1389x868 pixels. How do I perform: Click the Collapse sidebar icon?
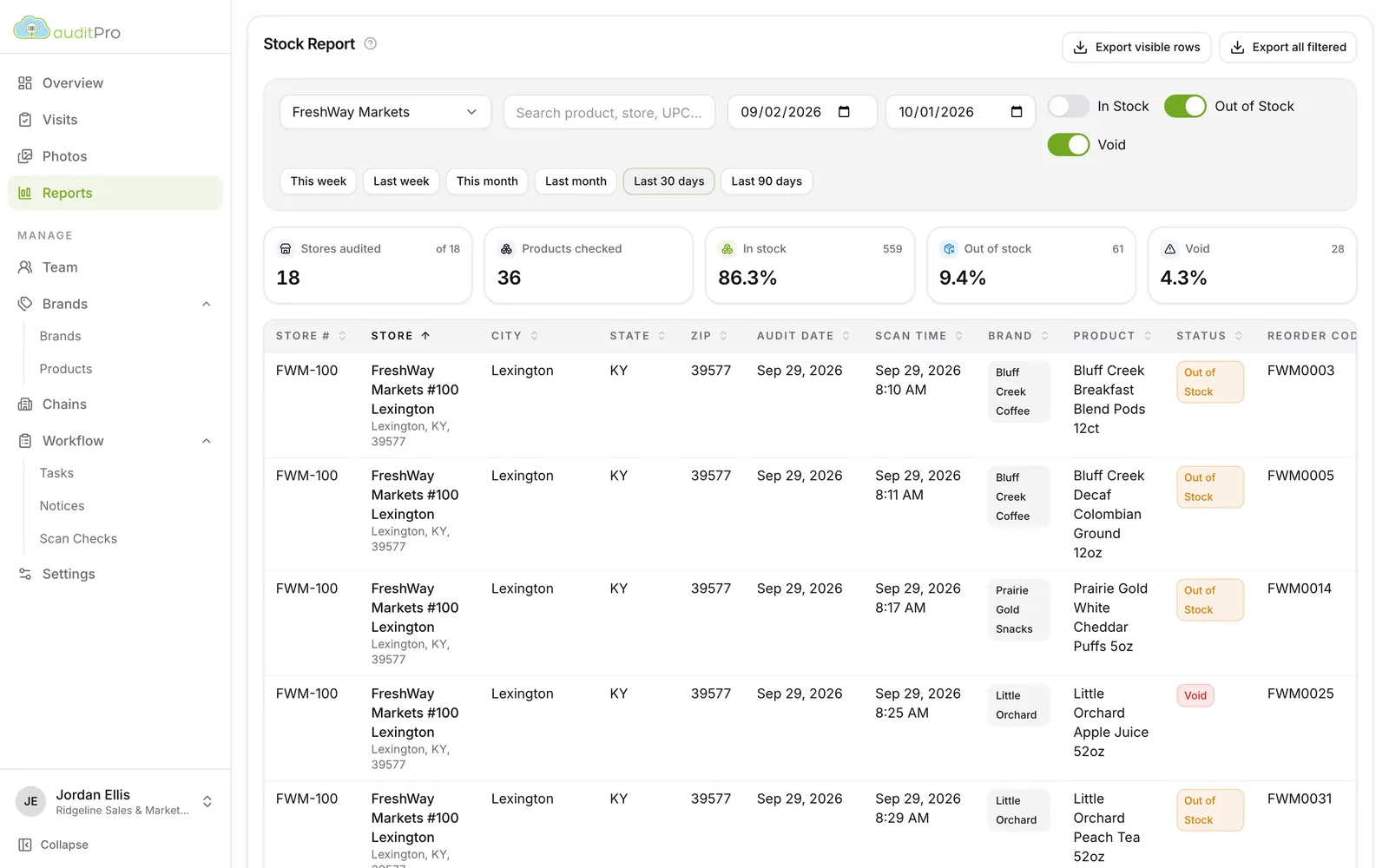pos(25,845)
